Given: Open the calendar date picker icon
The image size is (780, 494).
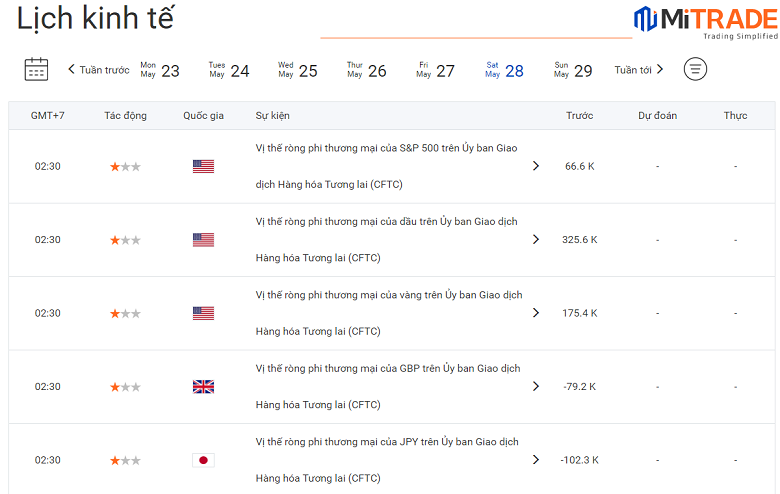Looking at the screenshot, I should 36,69.
